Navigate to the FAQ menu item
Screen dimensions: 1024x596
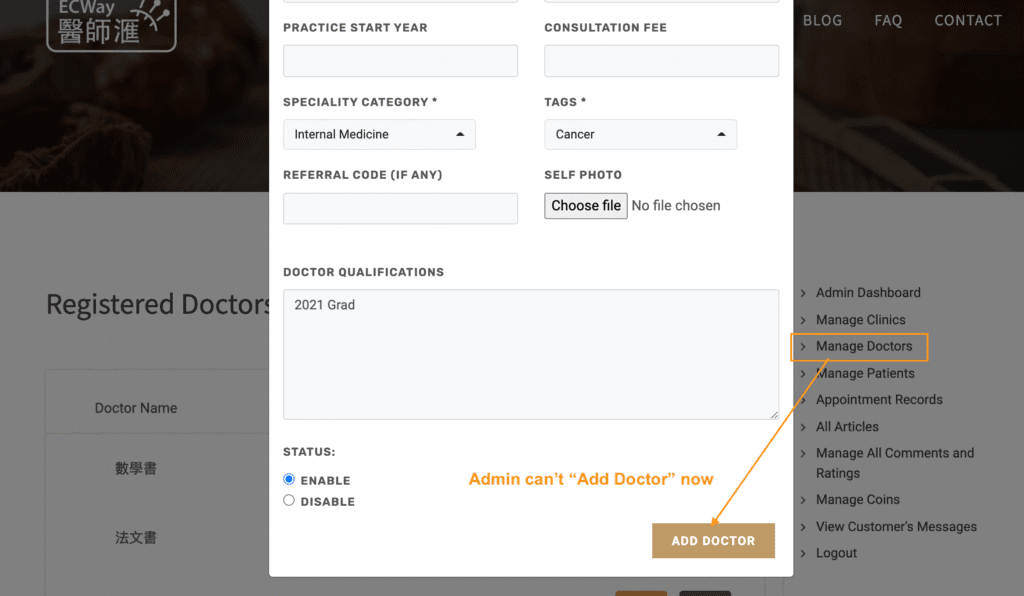pyautogui.click(x=887, y=20)
